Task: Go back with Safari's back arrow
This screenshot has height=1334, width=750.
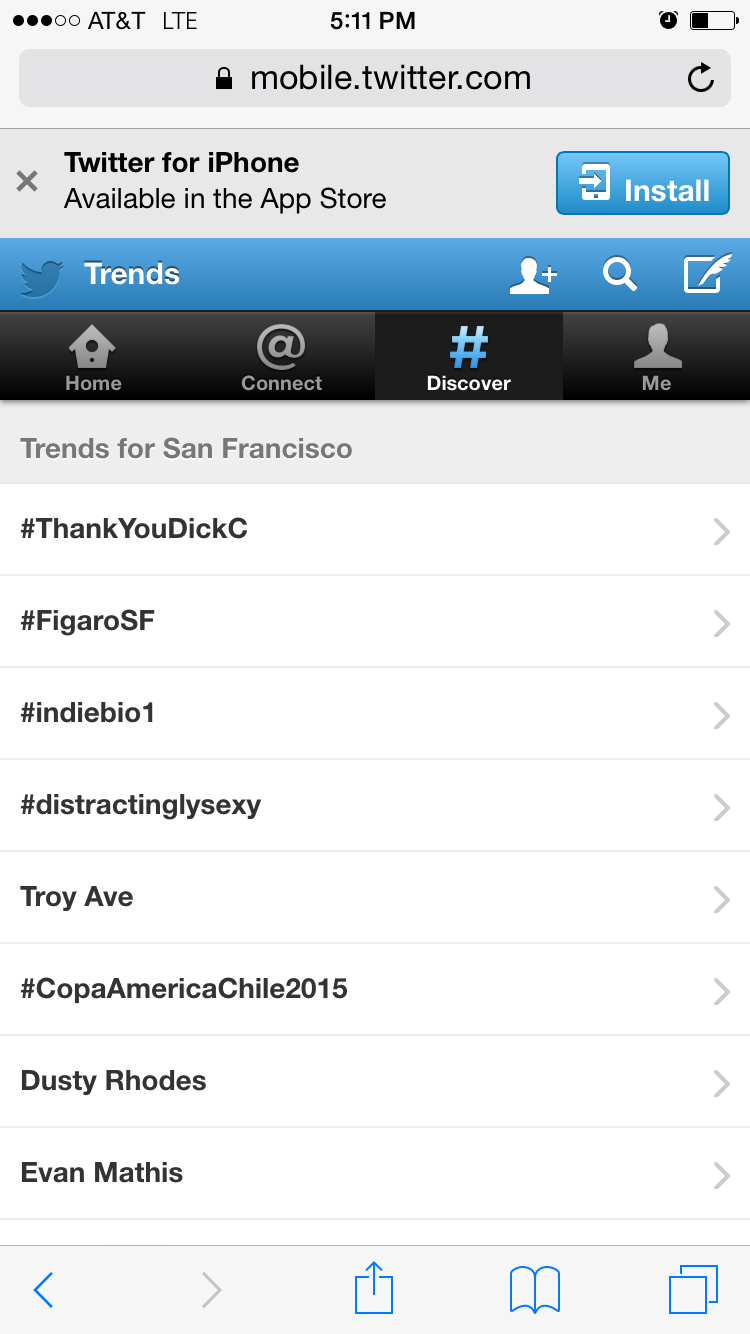Action: pyautogui.click(x=43, y=1290)
